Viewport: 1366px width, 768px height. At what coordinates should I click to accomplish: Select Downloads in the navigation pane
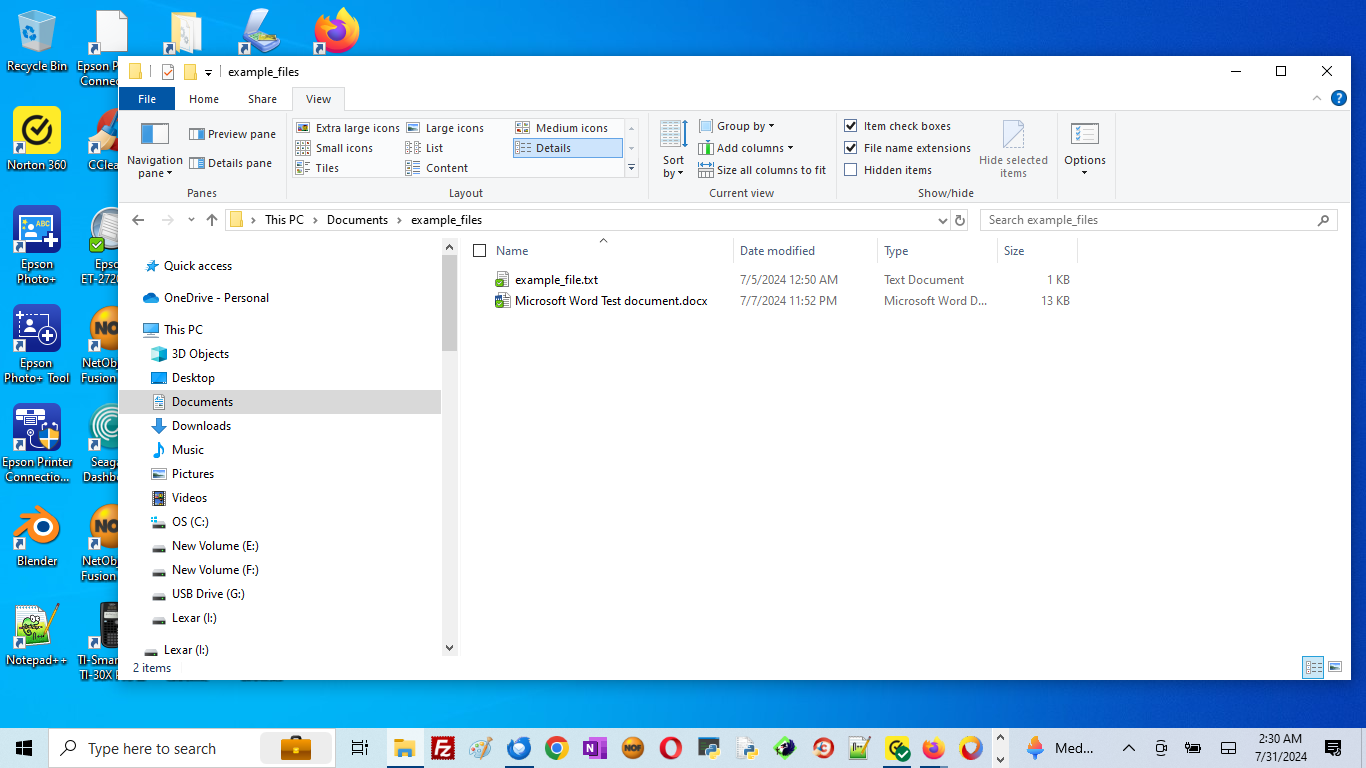click(201, 426)
